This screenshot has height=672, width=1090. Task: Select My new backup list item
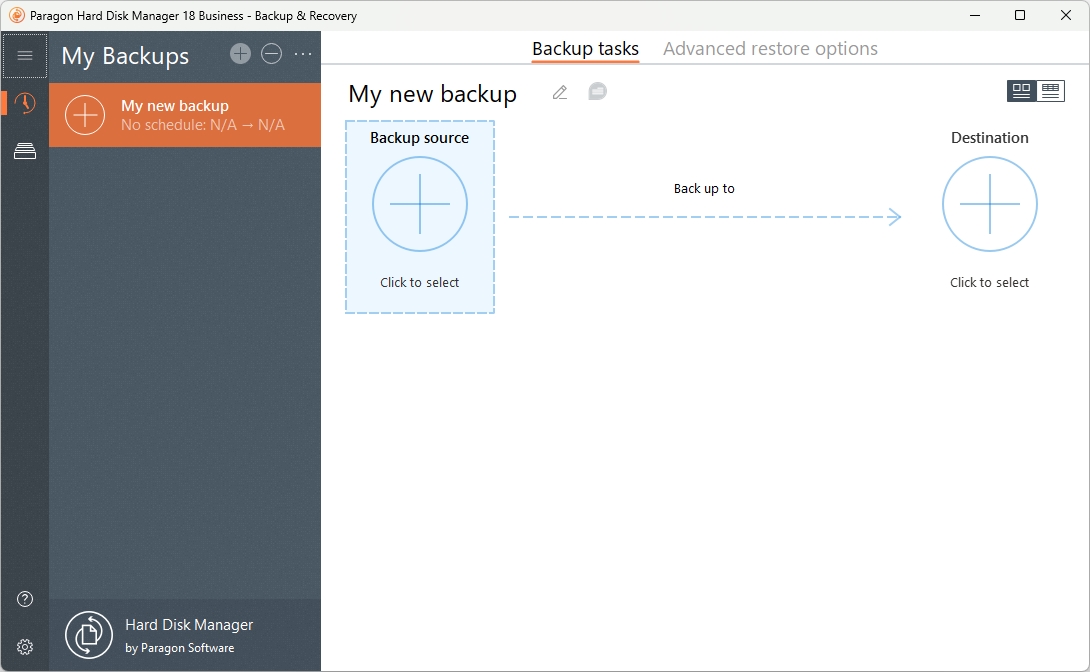[185, 115]
